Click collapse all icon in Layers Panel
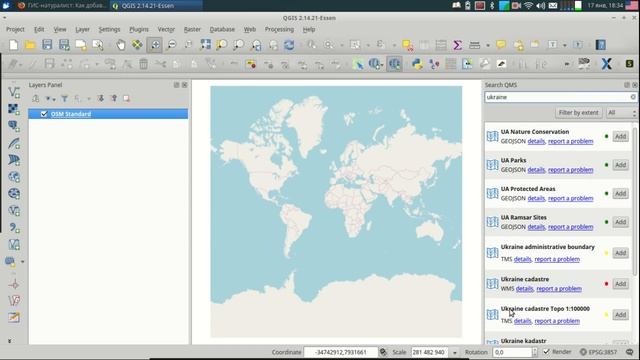The width and height of the screenshot is (640, 360). [114, 98]
